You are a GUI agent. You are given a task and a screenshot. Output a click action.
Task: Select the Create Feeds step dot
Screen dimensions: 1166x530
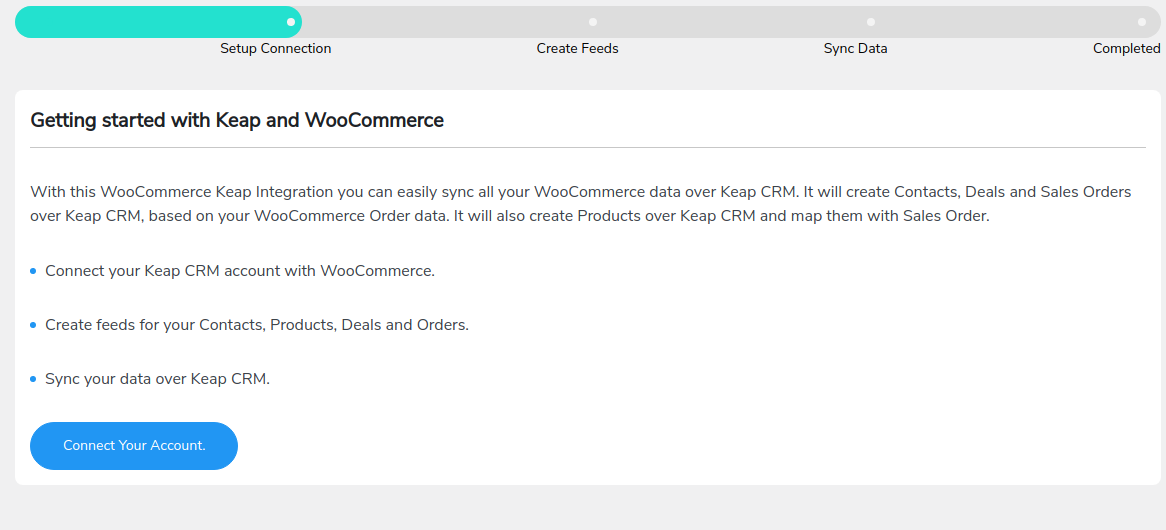pos(593,22)
